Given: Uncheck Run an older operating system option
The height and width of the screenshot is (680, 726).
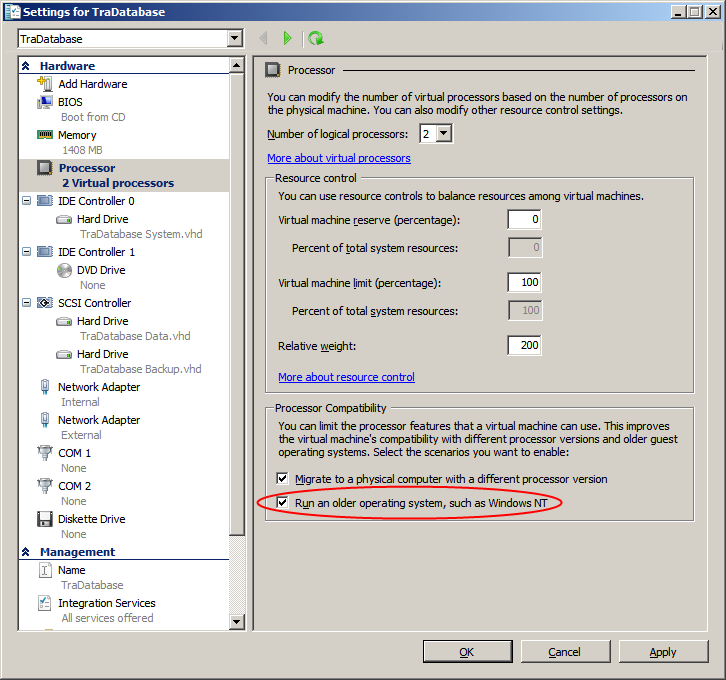Looking at the screenshot, I should coord(283,502).
